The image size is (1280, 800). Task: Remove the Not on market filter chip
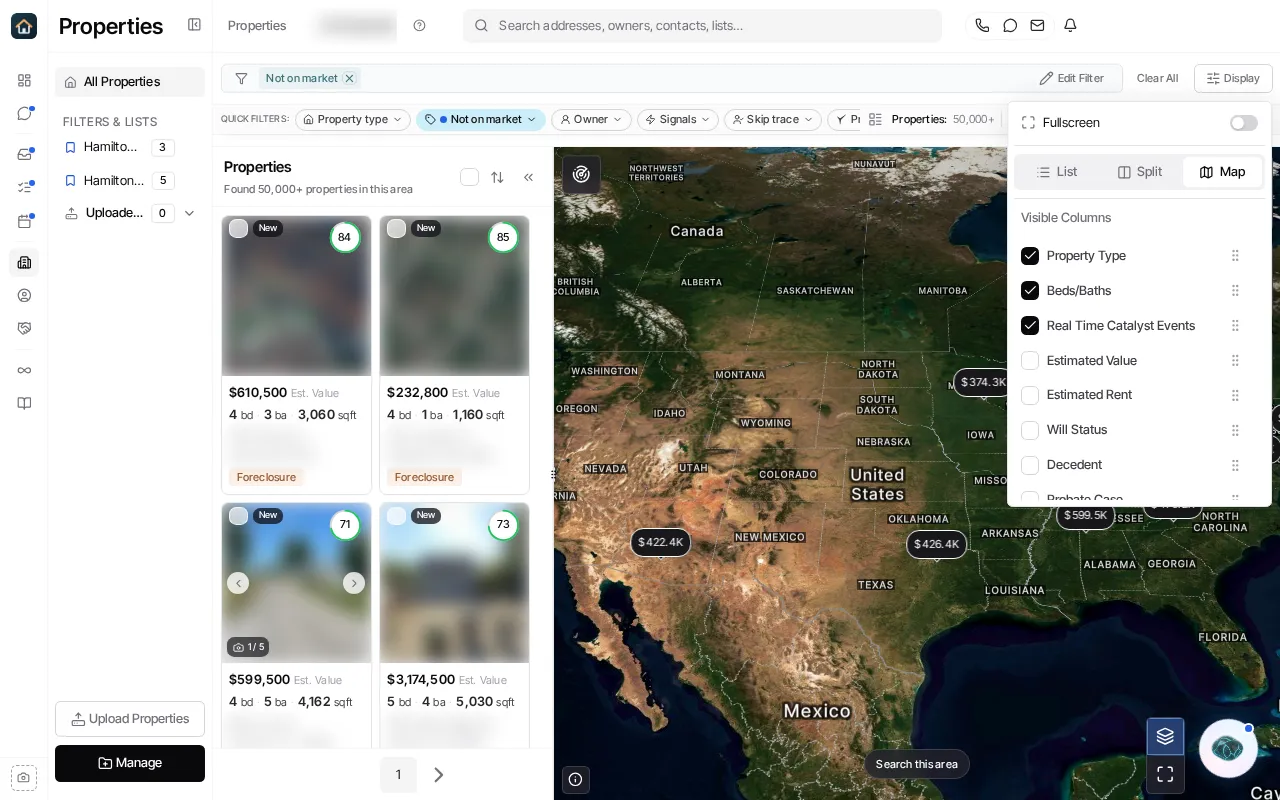coord(349,78)
